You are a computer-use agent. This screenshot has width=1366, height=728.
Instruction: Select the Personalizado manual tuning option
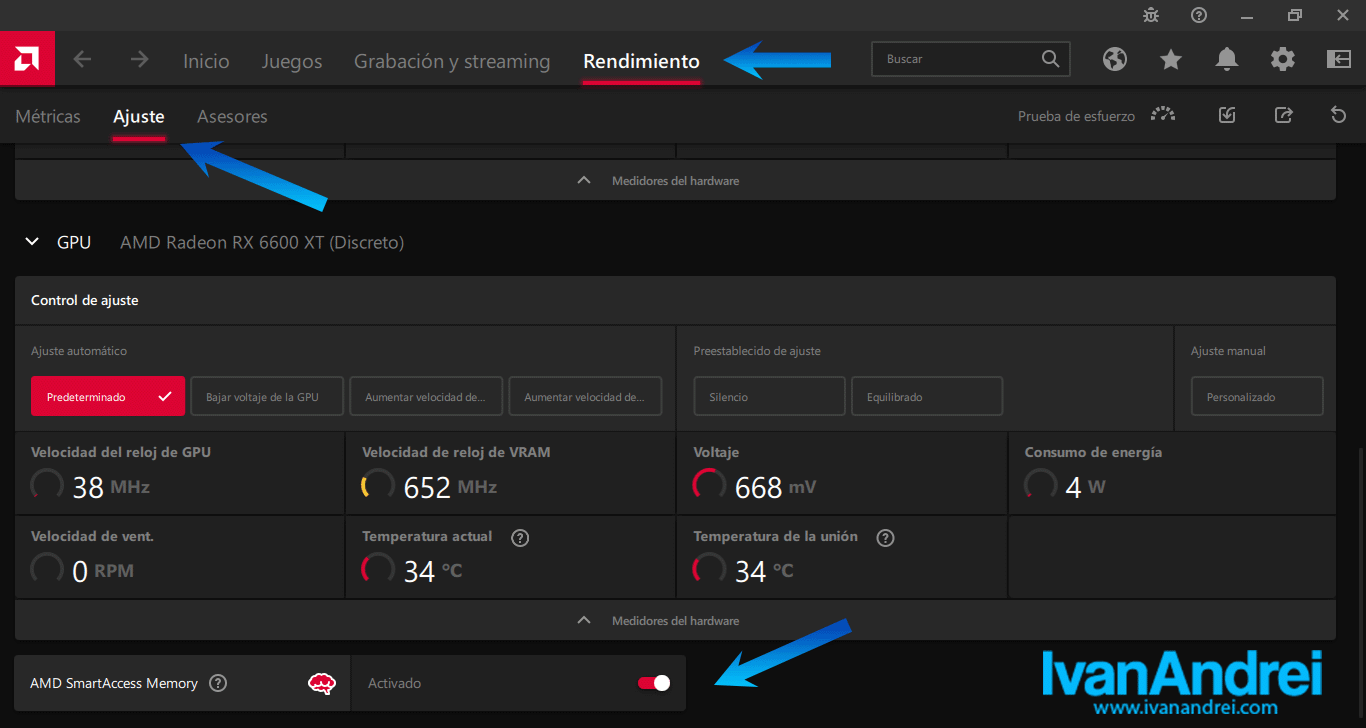tap(1256, 396)
